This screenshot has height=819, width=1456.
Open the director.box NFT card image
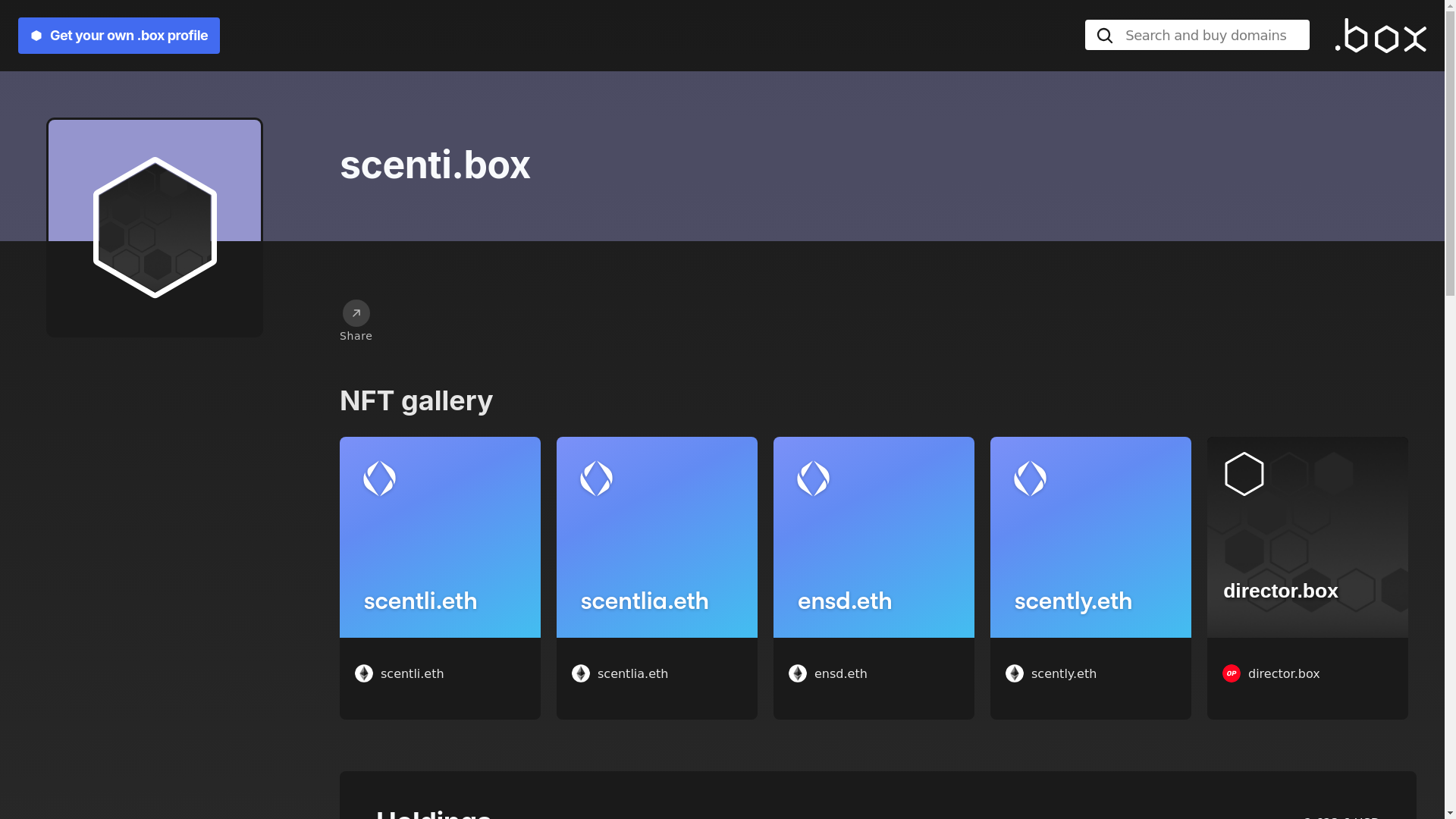[x=1307, y=537]
